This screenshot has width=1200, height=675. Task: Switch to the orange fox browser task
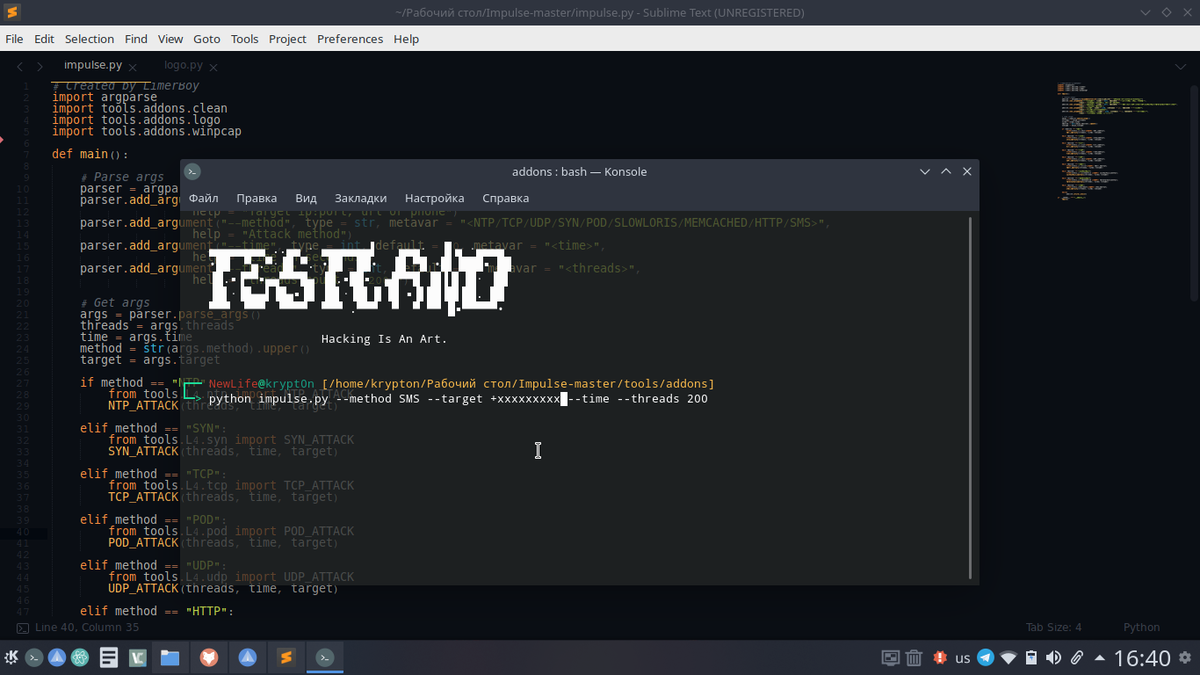click(209, 658)
